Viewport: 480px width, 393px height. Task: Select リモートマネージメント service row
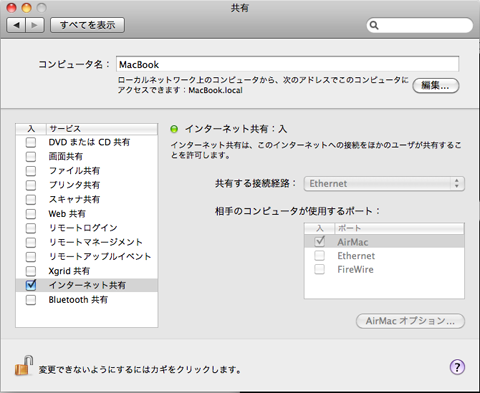(x=87, y=242)
